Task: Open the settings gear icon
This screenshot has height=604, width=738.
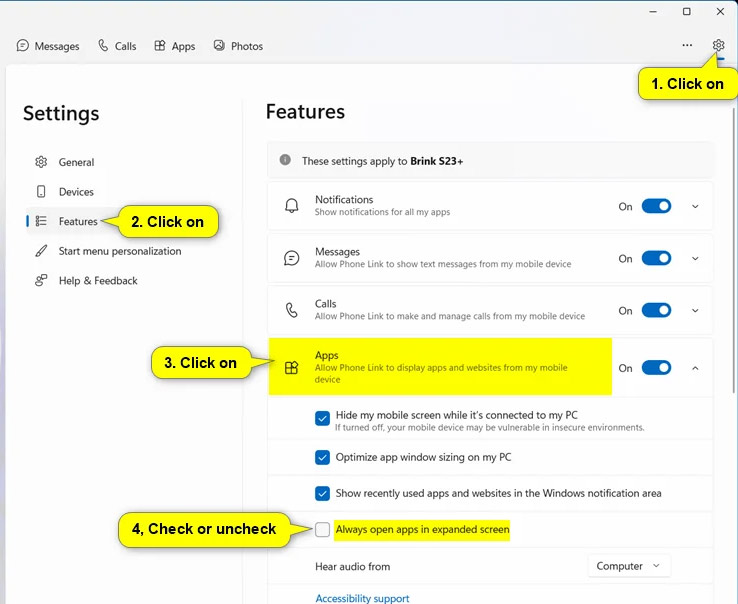Action: click(x=718, y=45)
